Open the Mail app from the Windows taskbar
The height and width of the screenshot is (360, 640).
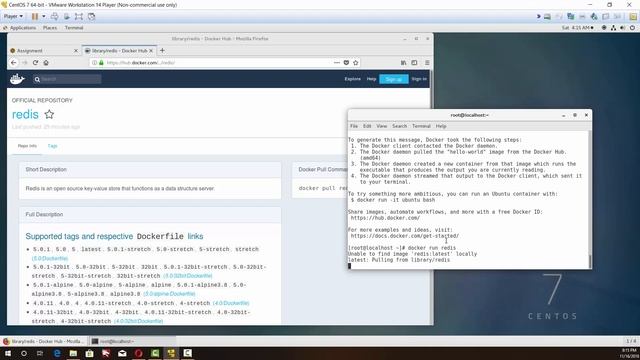[122, 353]
